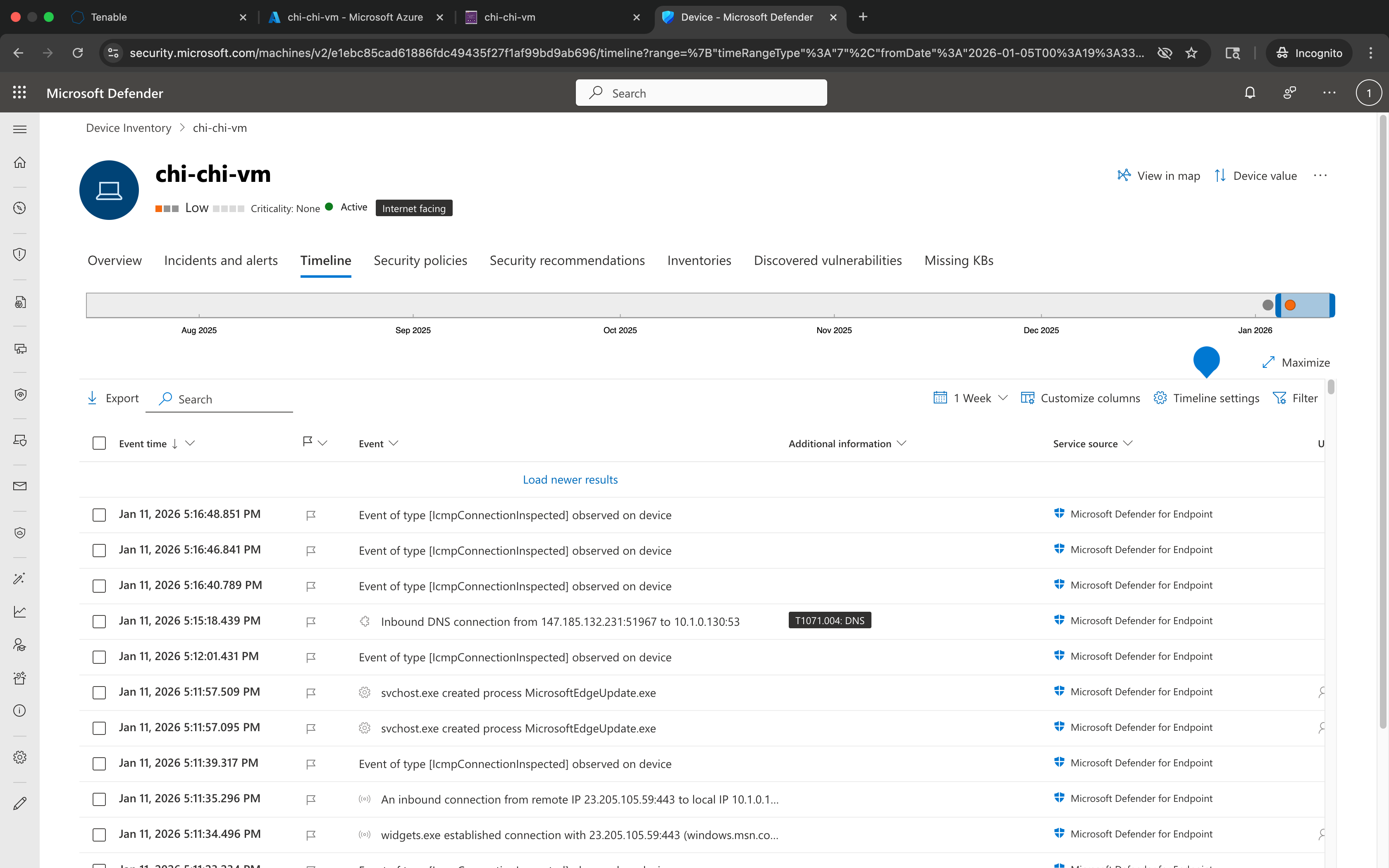1389x868 pixels.
Task: Open Customize columns
Action: click(x=1080, y=398)
